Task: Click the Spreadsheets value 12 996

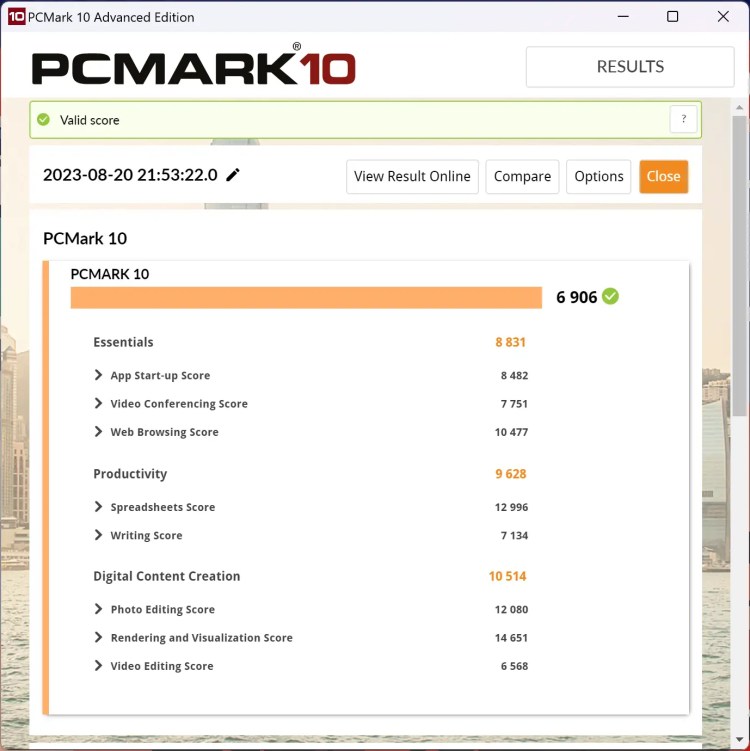Action: tap(511, 507)
